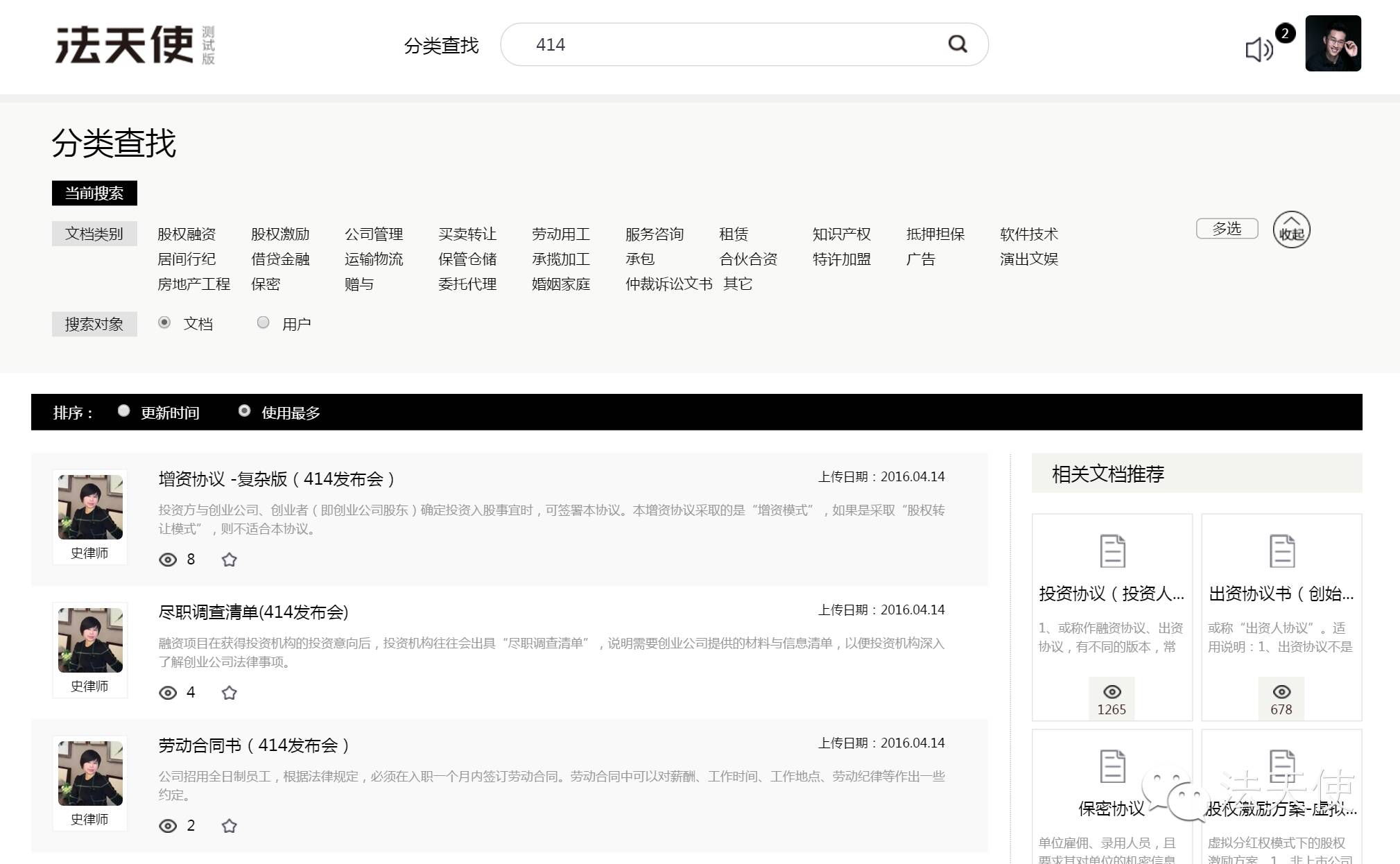Filter by 股权融资 category
The width and height of the screenshot is (1400, 864).
187,234
